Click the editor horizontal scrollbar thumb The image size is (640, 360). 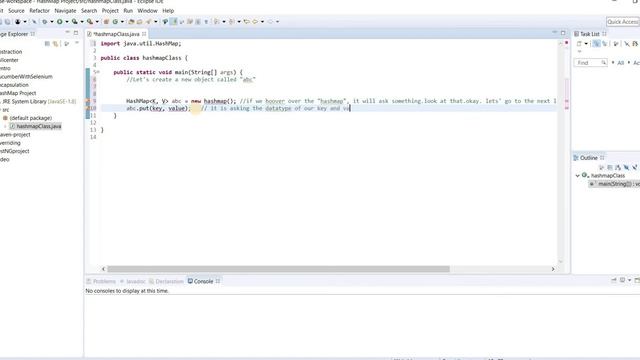point(278,269)
